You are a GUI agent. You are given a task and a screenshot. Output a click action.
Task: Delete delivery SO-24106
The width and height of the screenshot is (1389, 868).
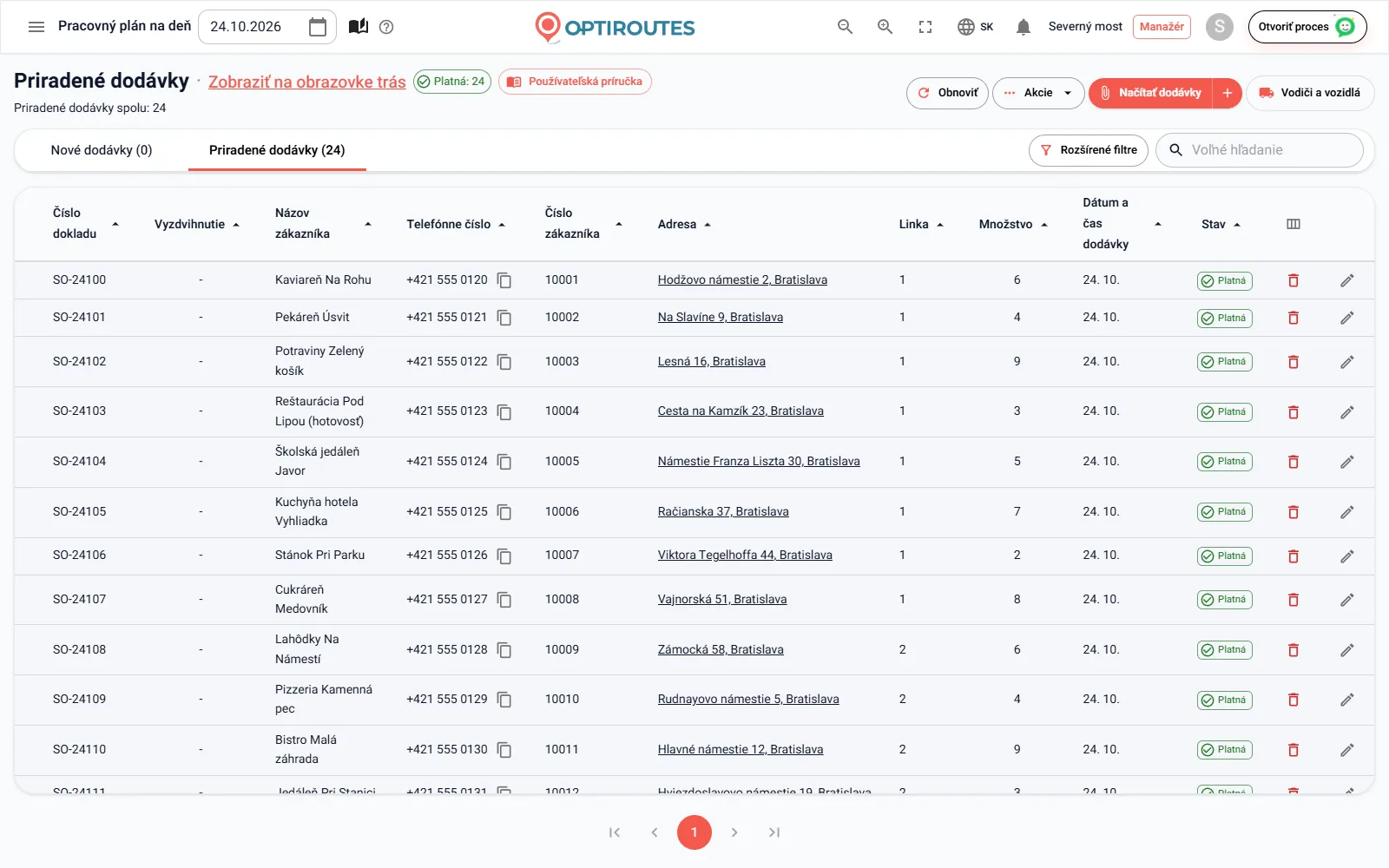coord(1294,556)
